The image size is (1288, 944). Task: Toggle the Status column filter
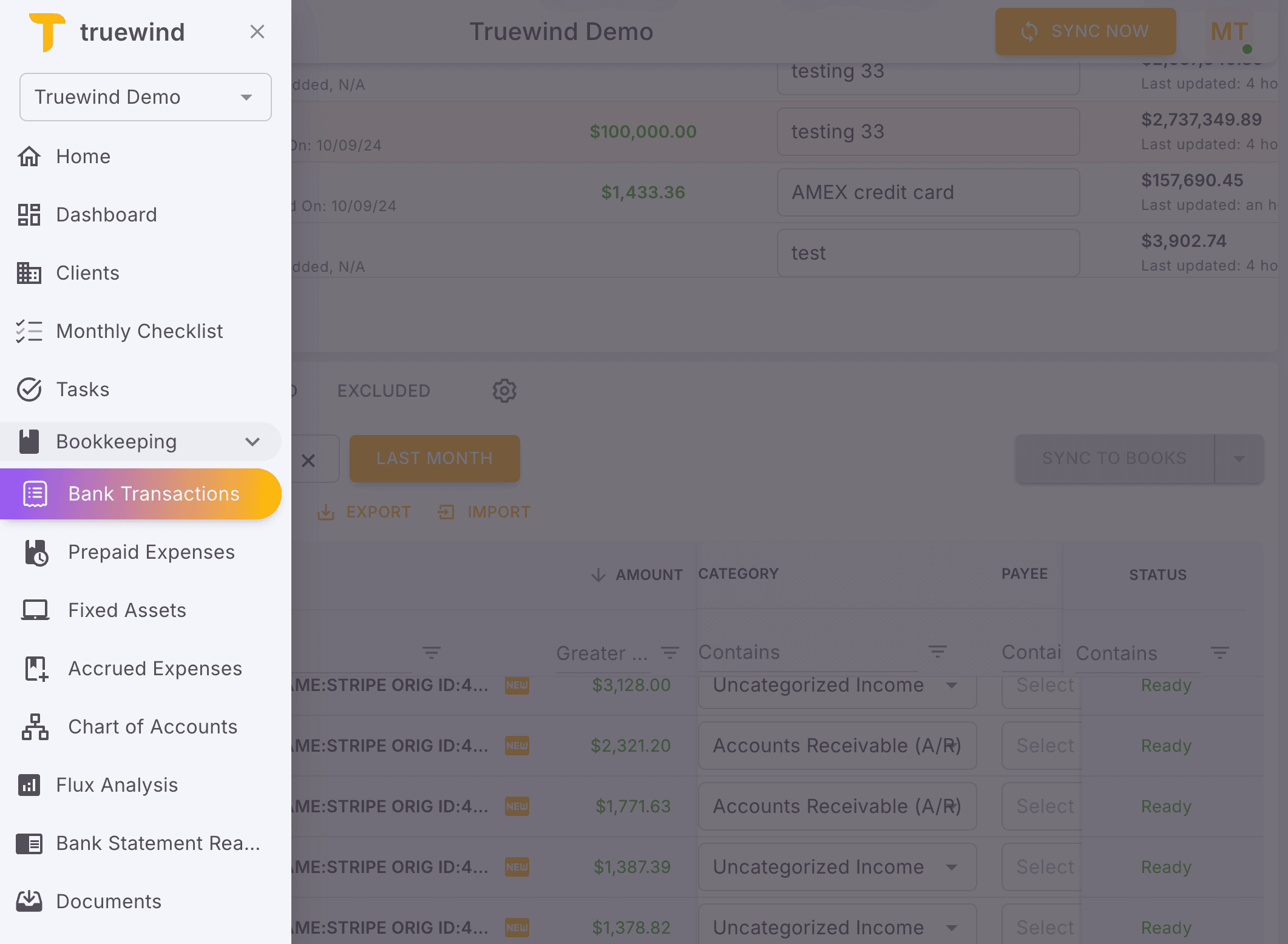tap(1220, 653)
